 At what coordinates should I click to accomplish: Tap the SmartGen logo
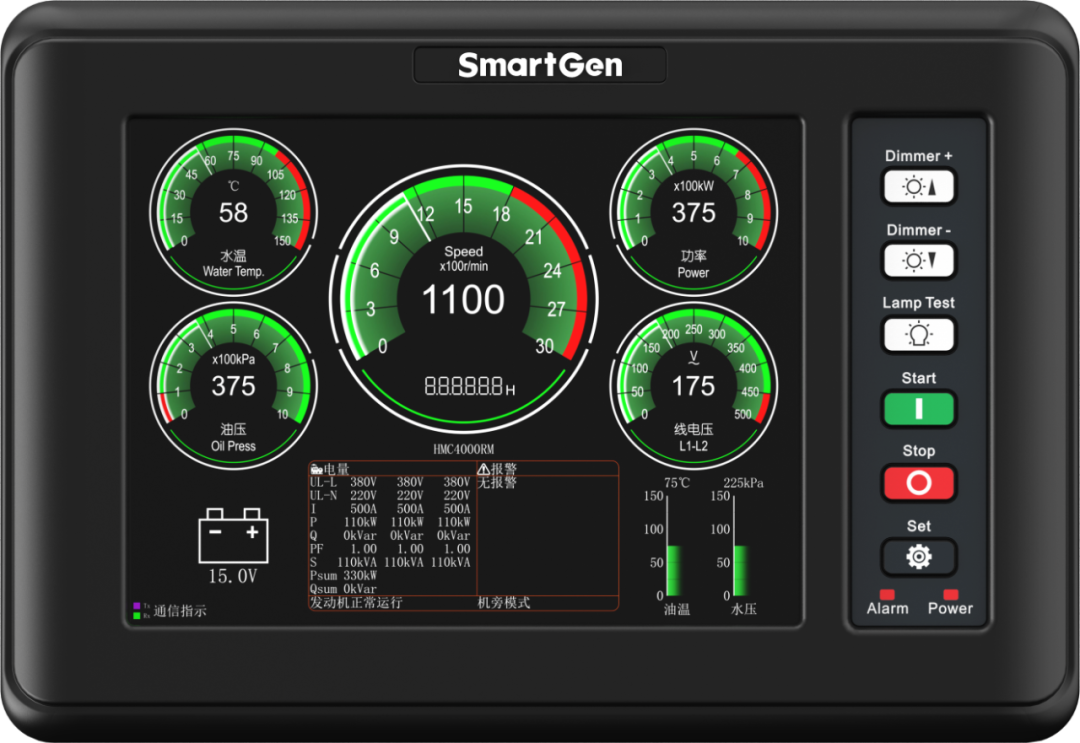pyautogui.click(x=541, y=65)
